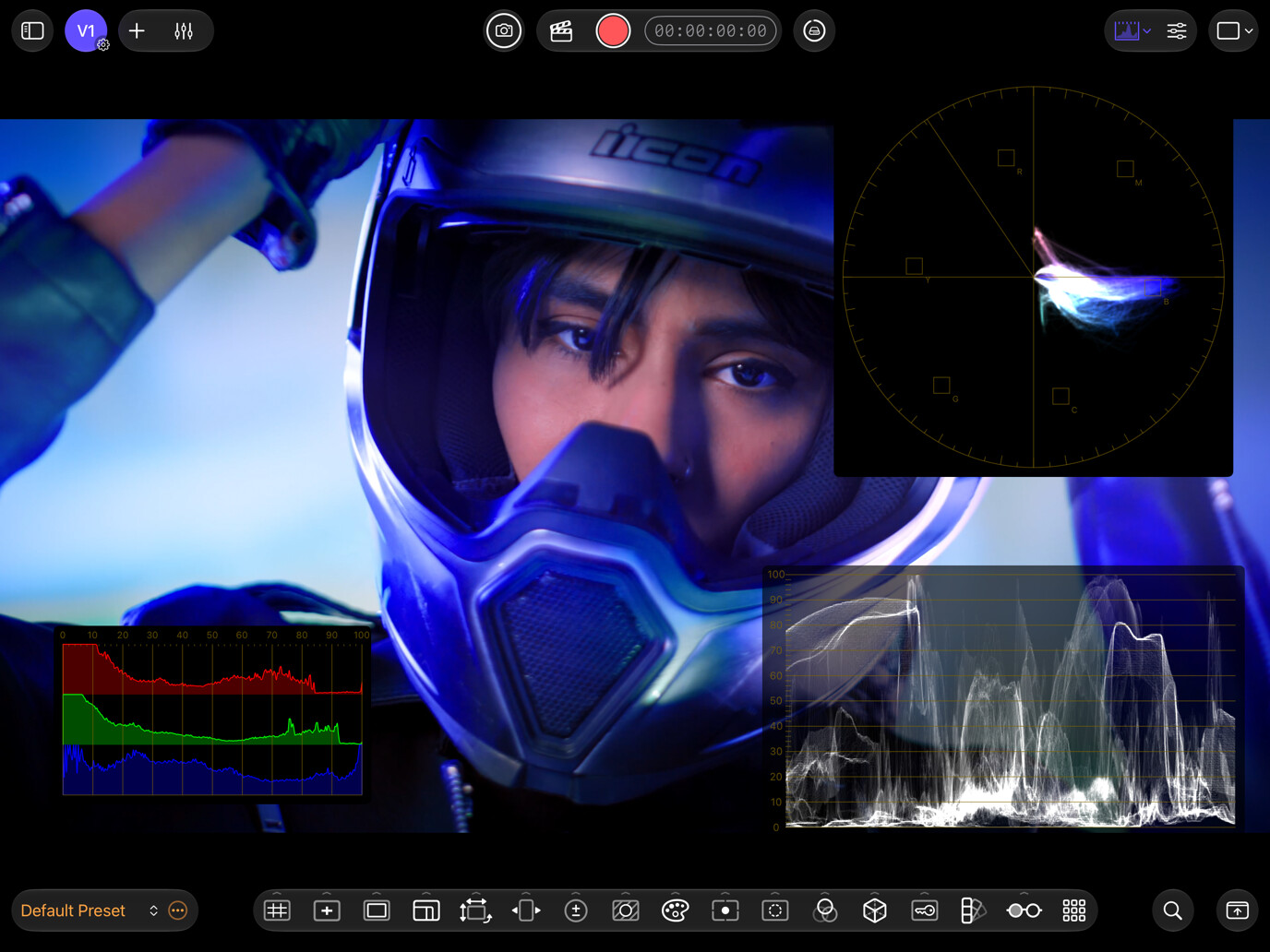Select the transform scale and rotate tool
The width and height of the screenshot is (1270, 952).
point(475,910)
